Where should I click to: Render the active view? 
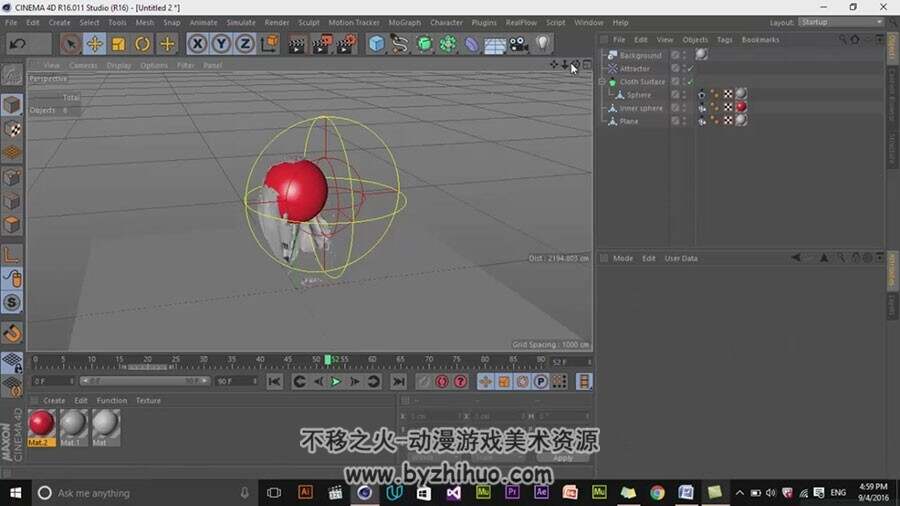(297, 44)
